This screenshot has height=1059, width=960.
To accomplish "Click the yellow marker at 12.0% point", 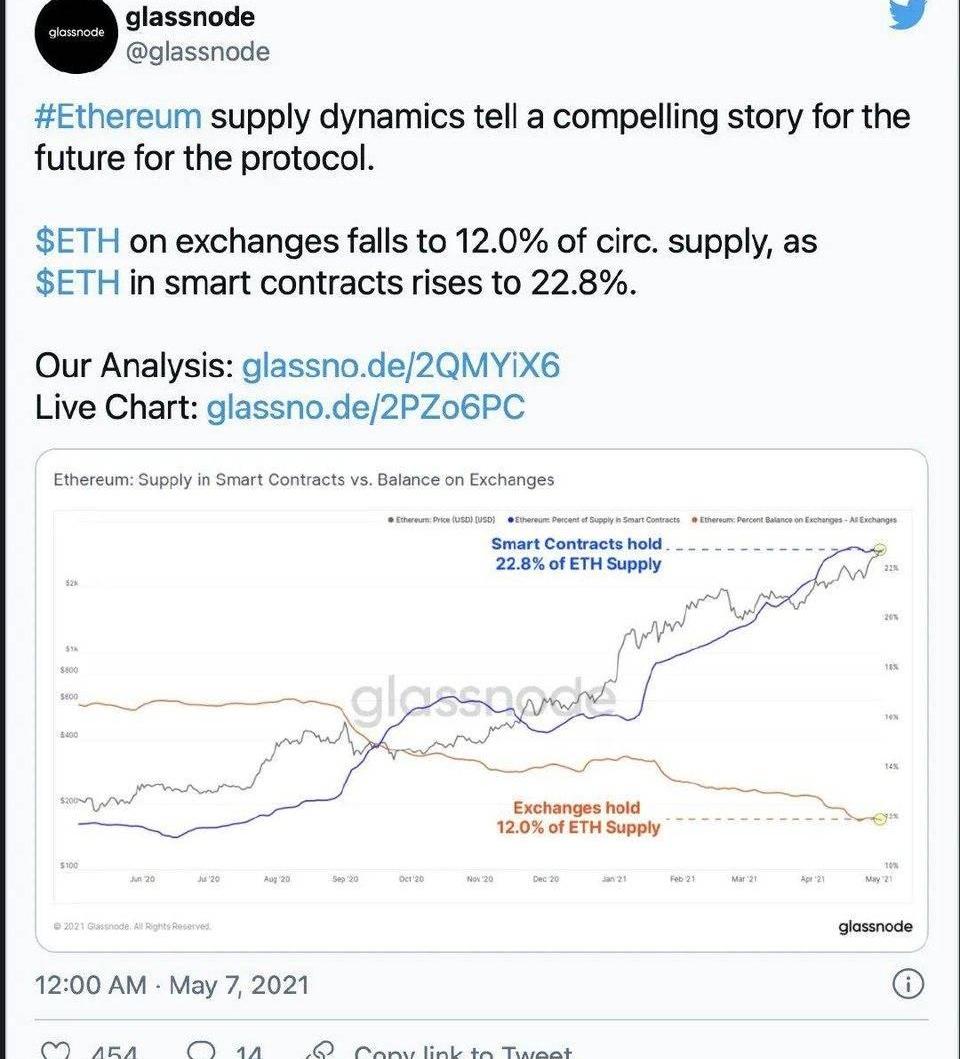I will [x=880, y=818].
